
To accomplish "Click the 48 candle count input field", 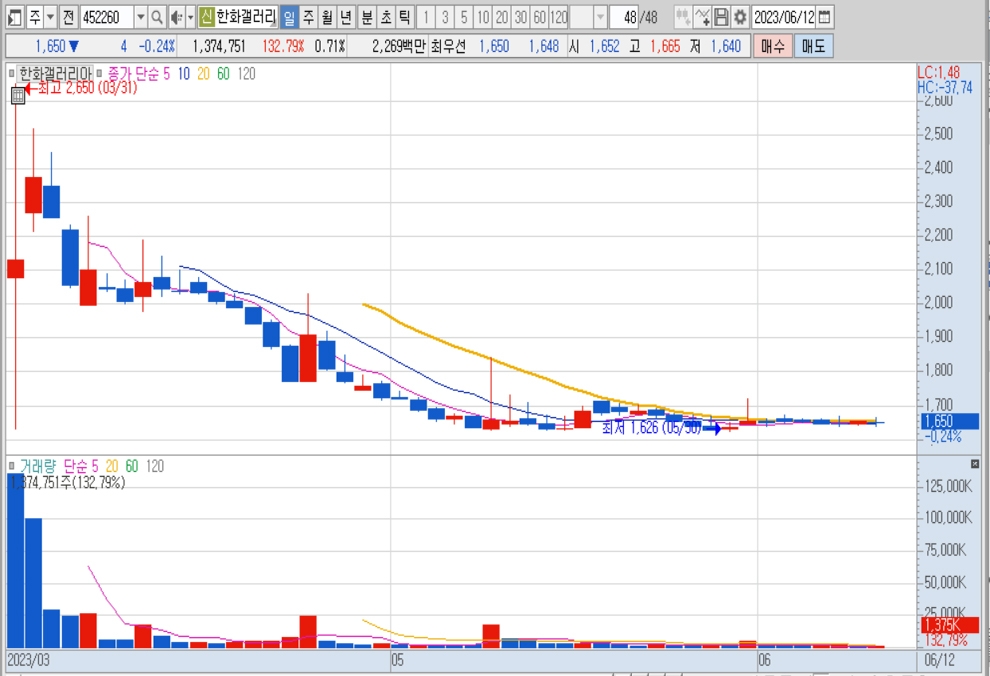I will coord(624,17).
